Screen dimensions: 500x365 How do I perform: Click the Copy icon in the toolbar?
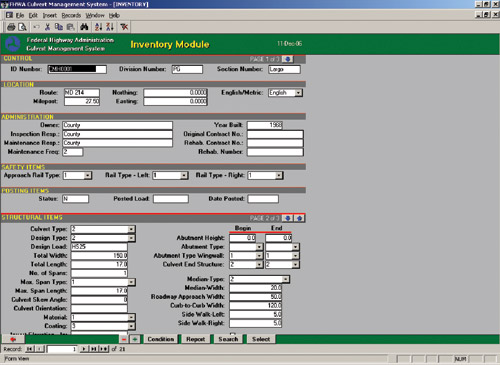[59, 27]
